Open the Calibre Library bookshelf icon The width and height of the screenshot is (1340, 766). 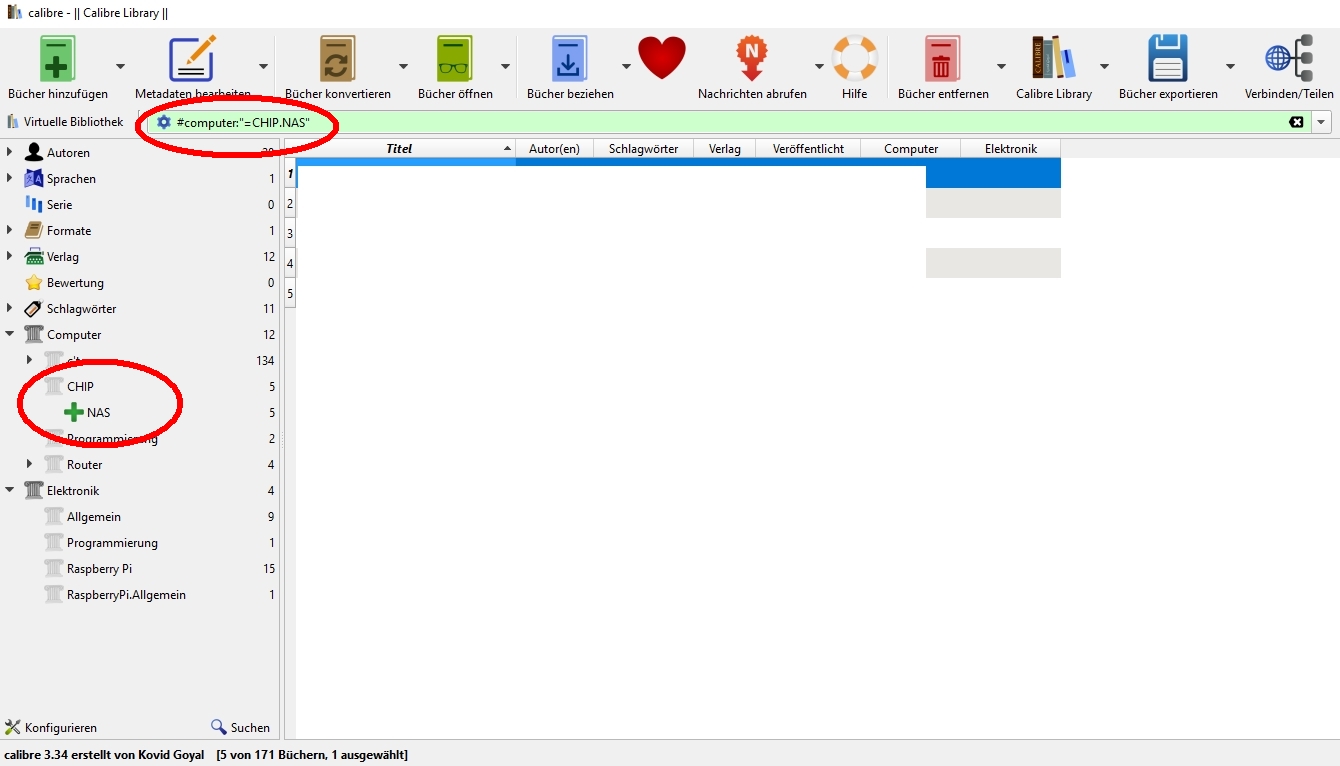[1053, 59]
